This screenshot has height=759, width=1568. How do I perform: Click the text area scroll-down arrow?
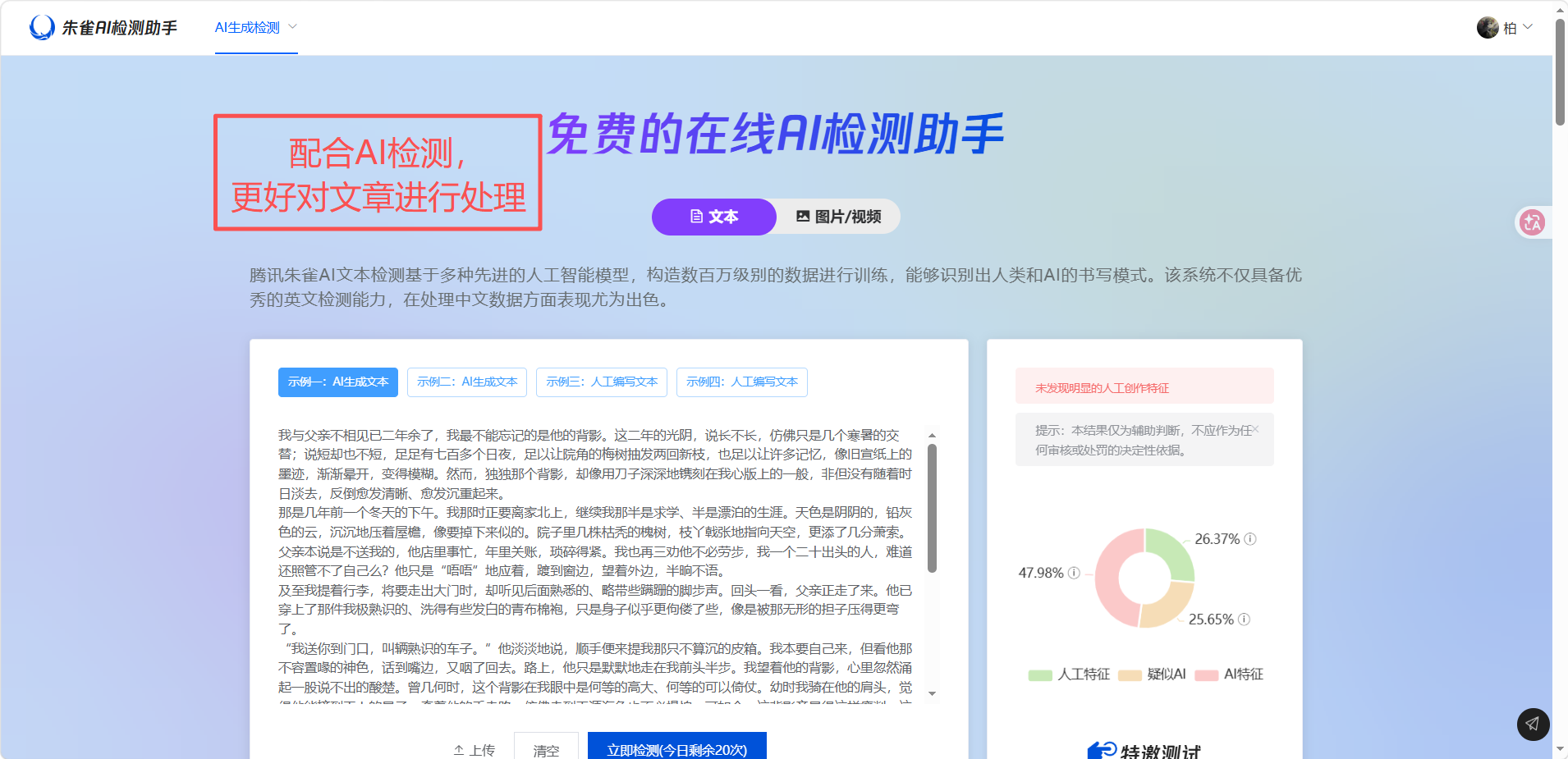coord(932,694)
